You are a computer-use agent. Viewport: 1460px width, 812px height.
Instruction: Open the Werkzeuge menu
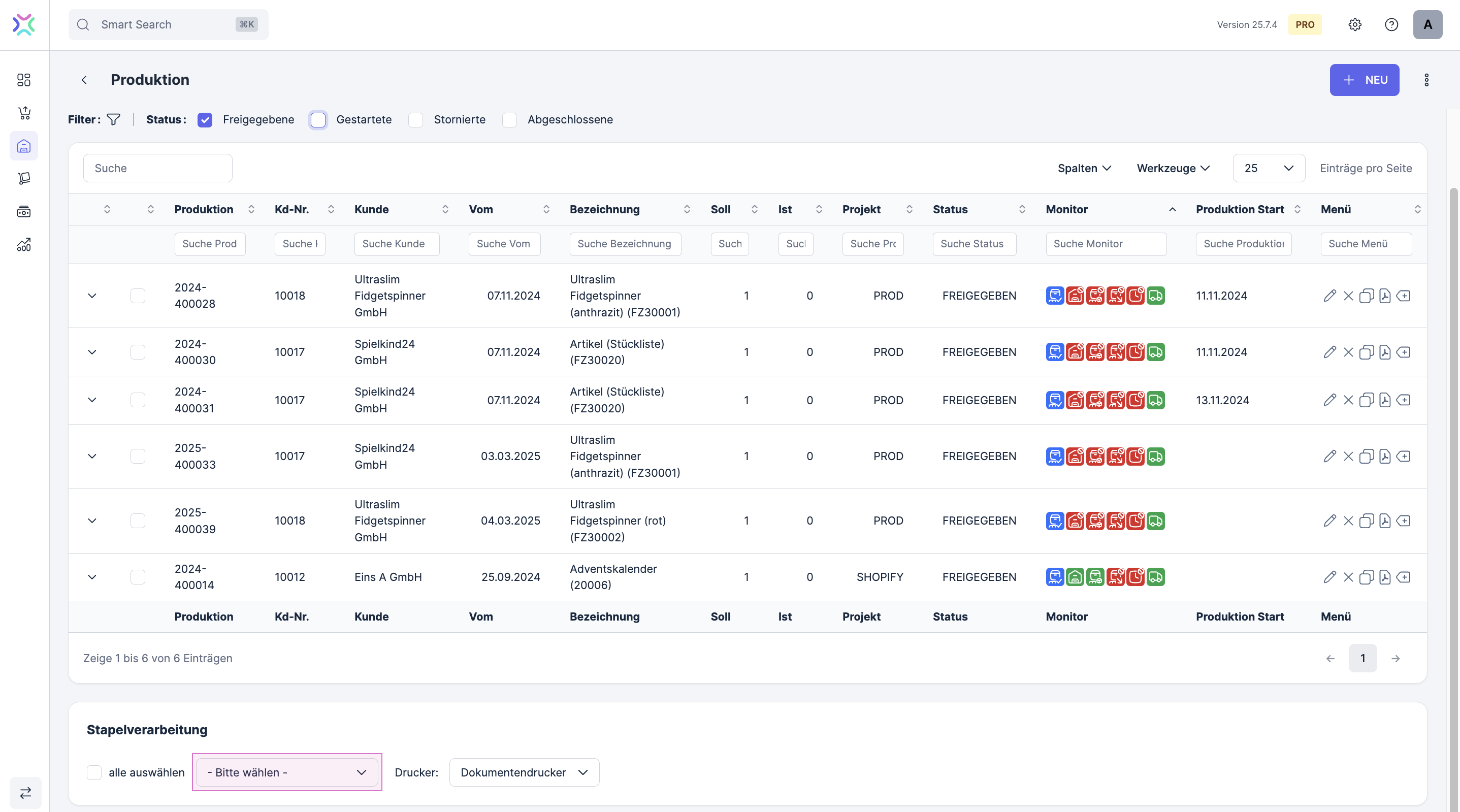1173,168
